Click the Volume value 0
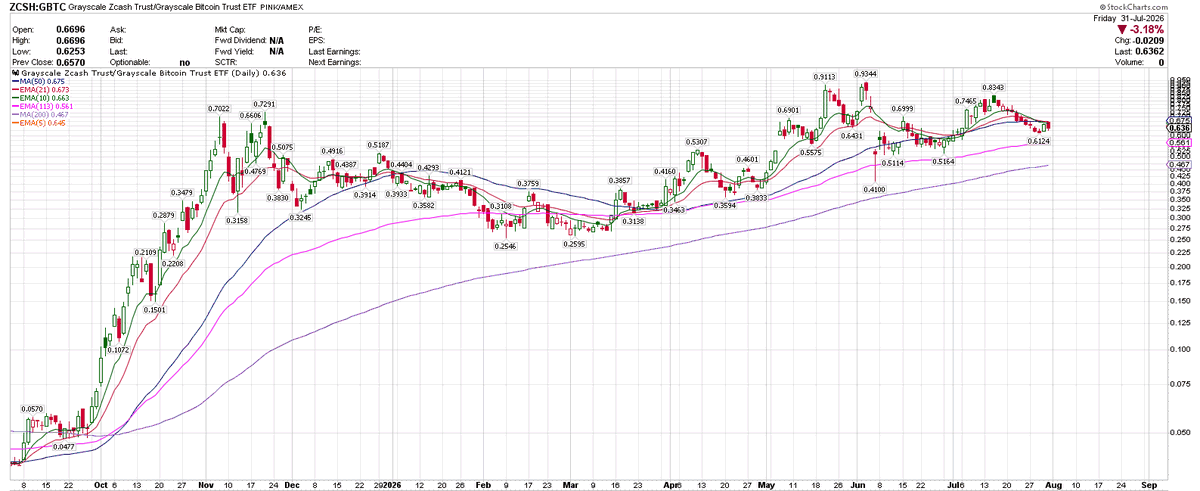 click(x=1163, y=62)
